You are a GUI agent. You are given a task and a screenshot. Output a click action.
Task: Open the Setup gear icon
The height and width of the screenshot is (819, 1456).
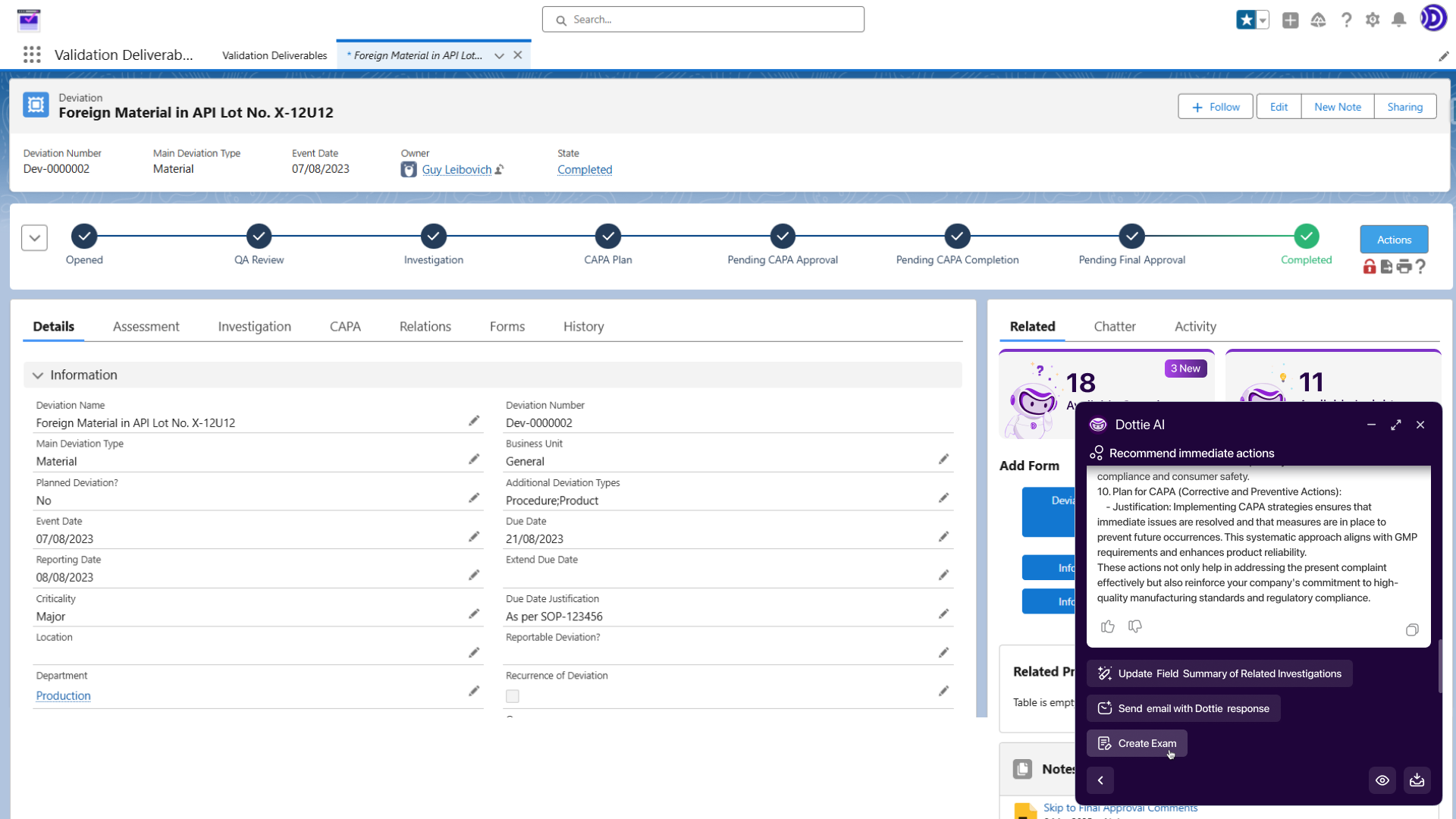[x=1373, y=20]
